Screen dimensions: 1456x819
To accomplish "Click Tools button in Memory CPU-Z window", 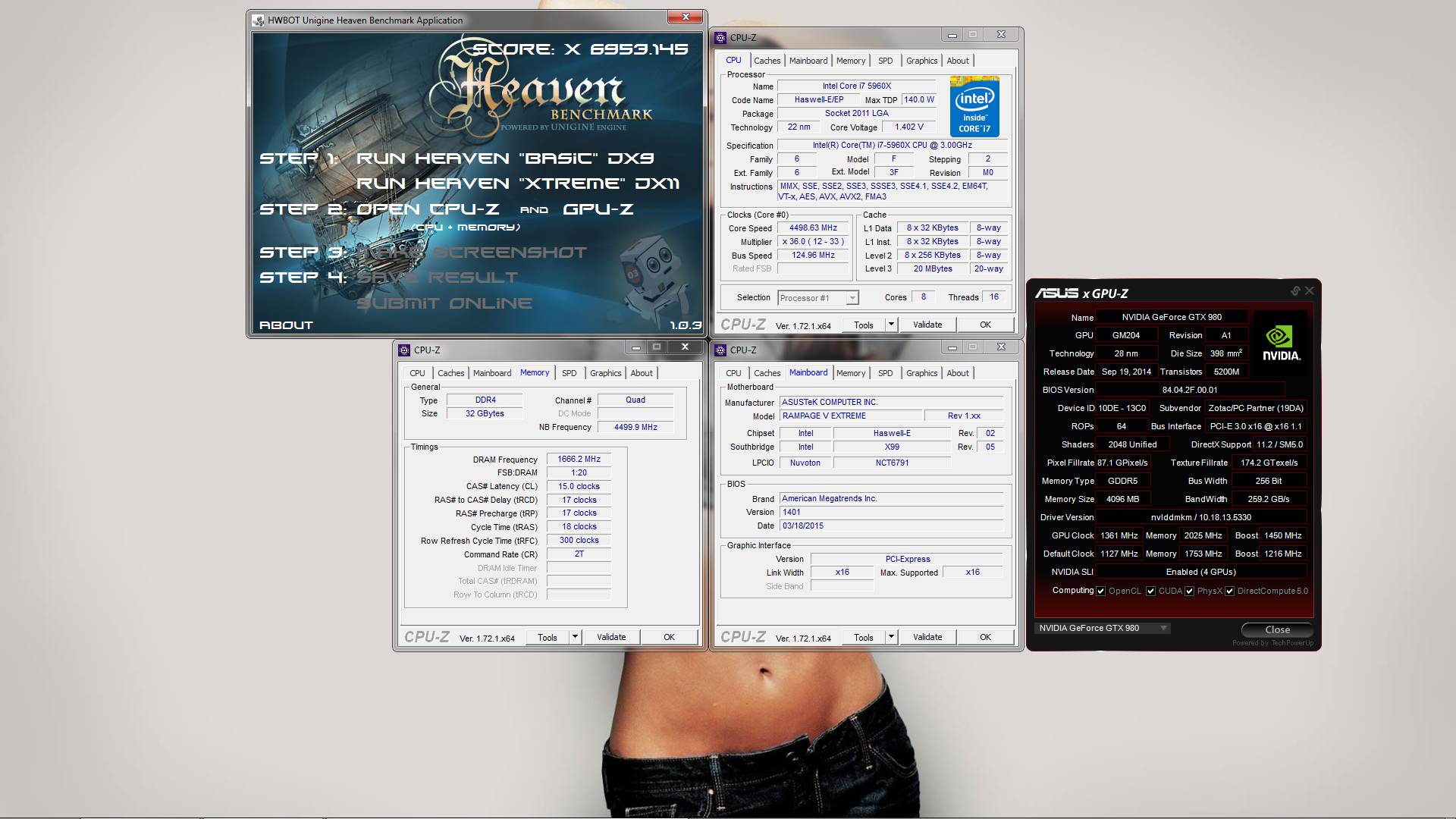I will click(x=548, y=637).
